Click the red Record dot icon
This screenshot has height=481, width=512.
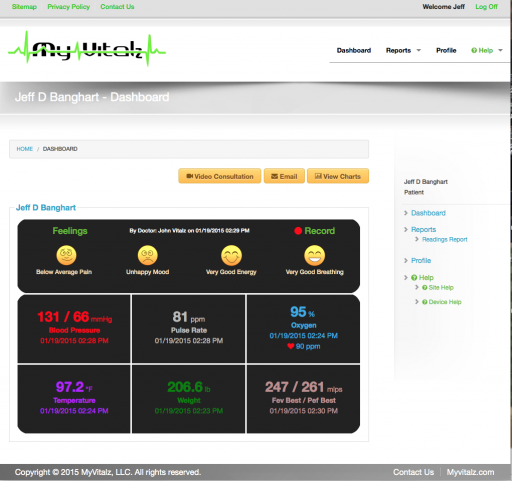click(298, 231)
